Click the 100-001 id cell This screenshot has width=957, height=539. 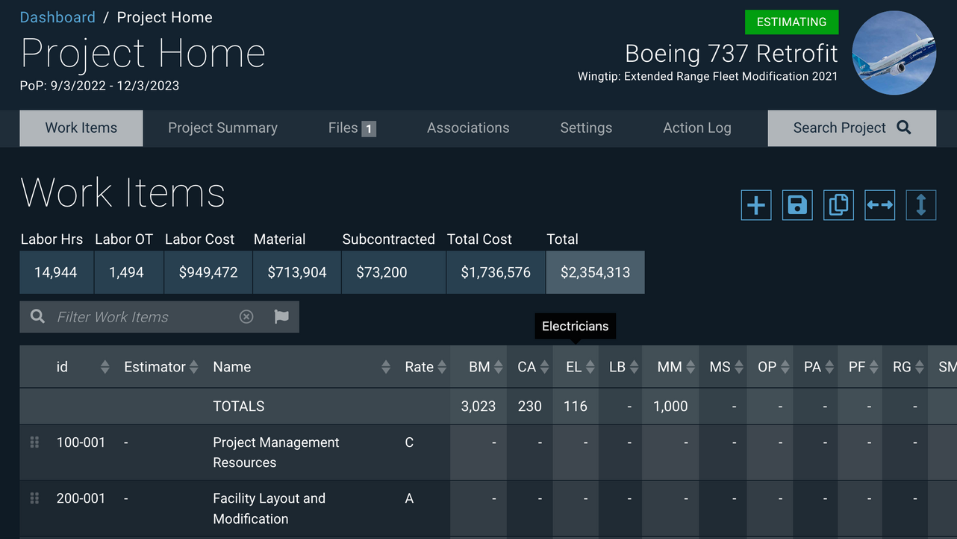pyautogui.click(x=81, y=443)
